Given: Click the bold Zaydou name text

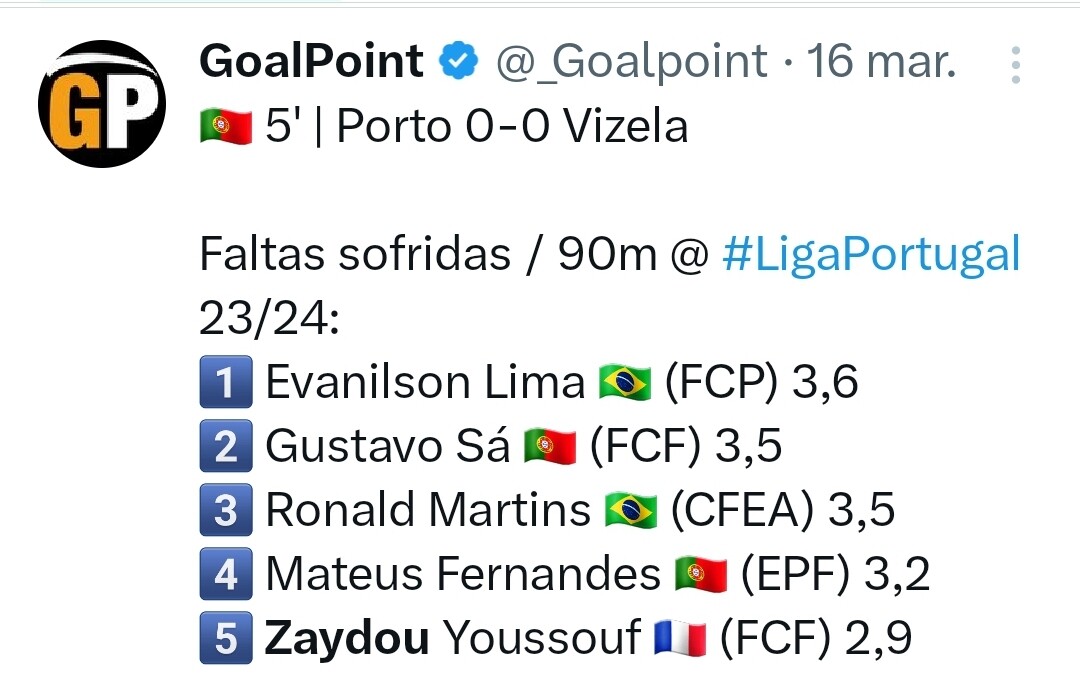Looking at the screenshot, I should point(347,639).
